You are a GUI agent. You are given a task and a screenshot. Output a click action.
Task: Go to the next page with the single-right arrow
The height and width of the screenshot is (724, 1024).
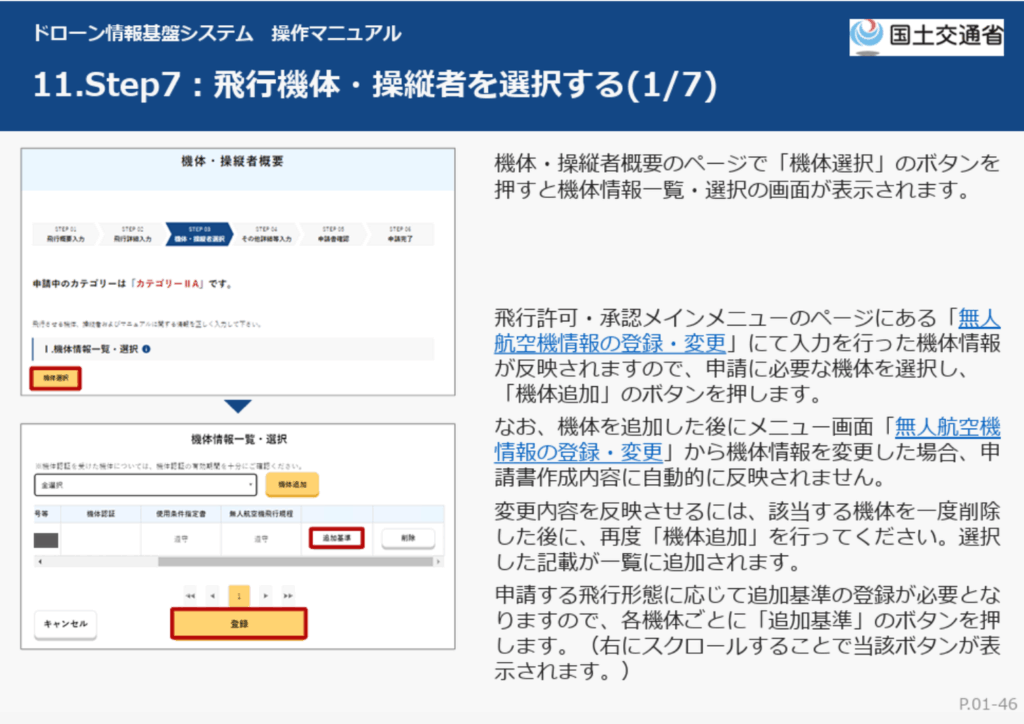tap(265, 595)
